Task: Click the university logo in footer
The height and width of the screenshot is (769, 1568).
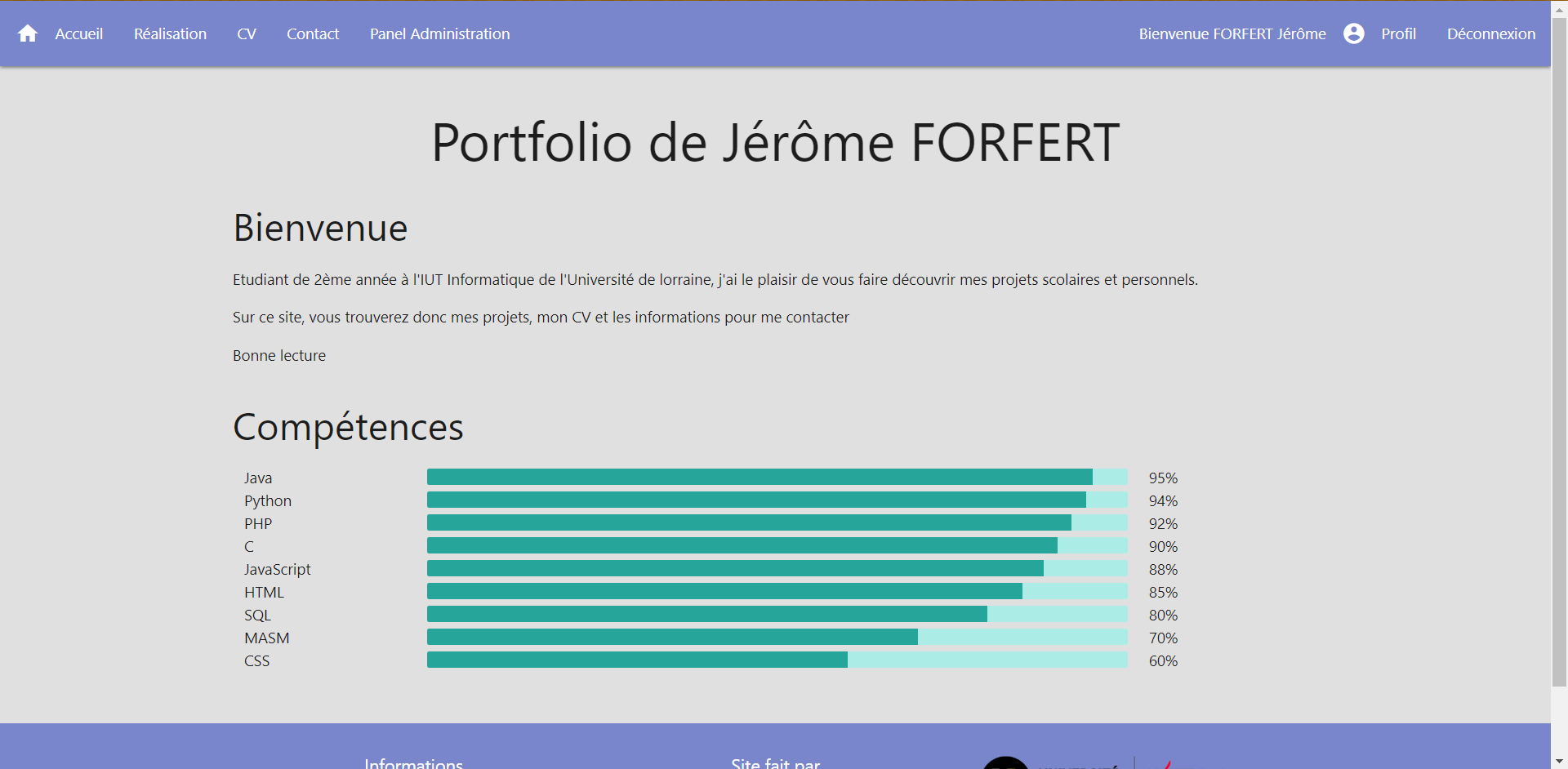Action: 1078,762
